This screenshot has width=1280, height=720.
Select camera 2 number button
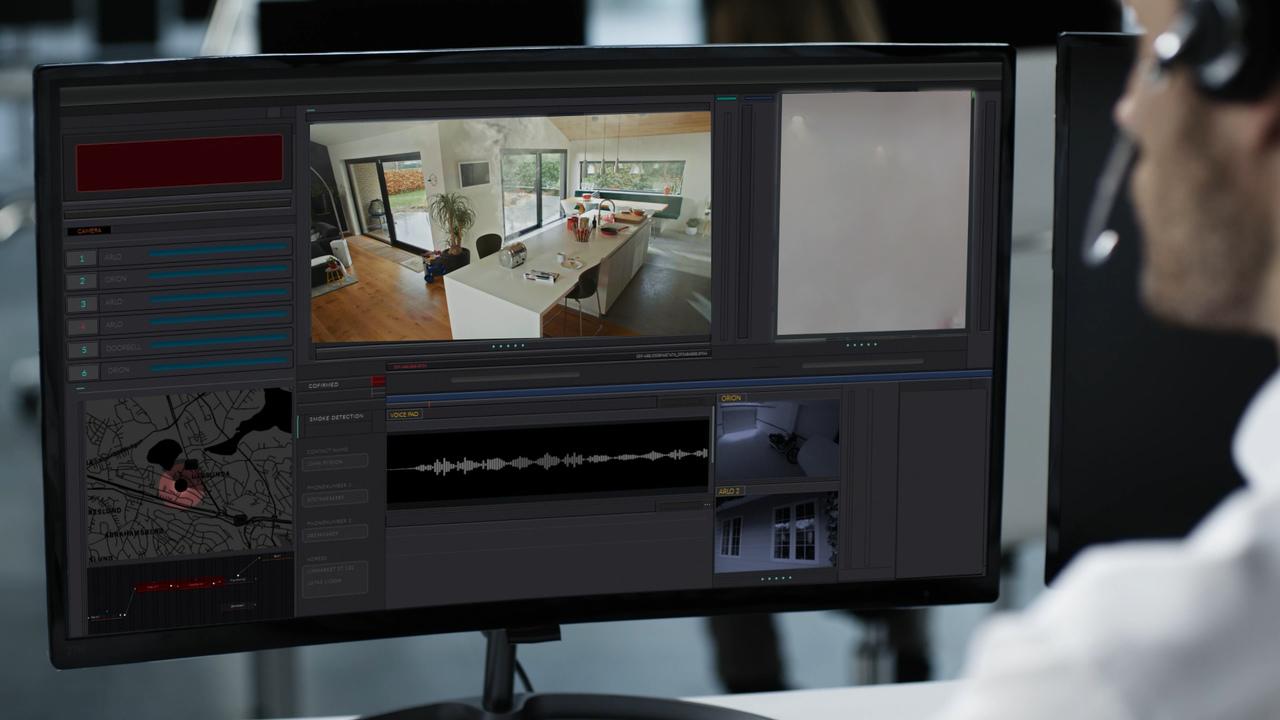point(82,281)
